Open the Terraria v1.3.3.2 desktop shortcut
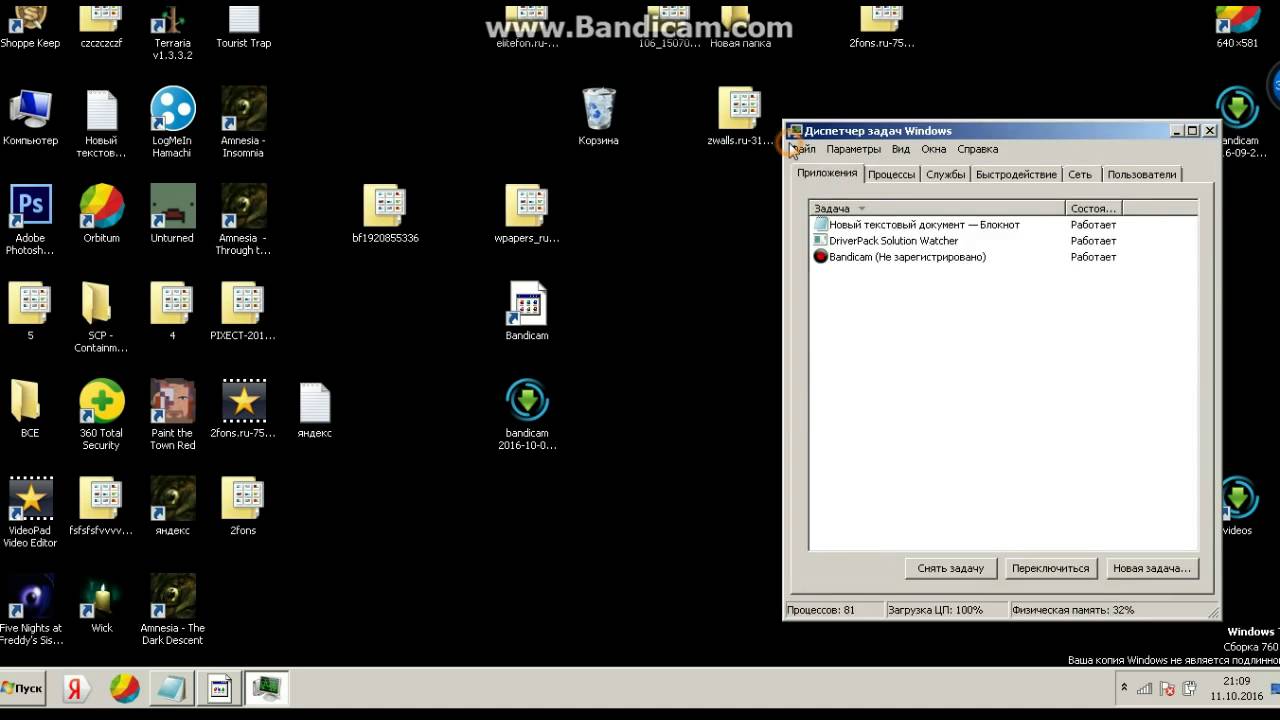This screenshot has width=1280, height=720. click(172, 30)
